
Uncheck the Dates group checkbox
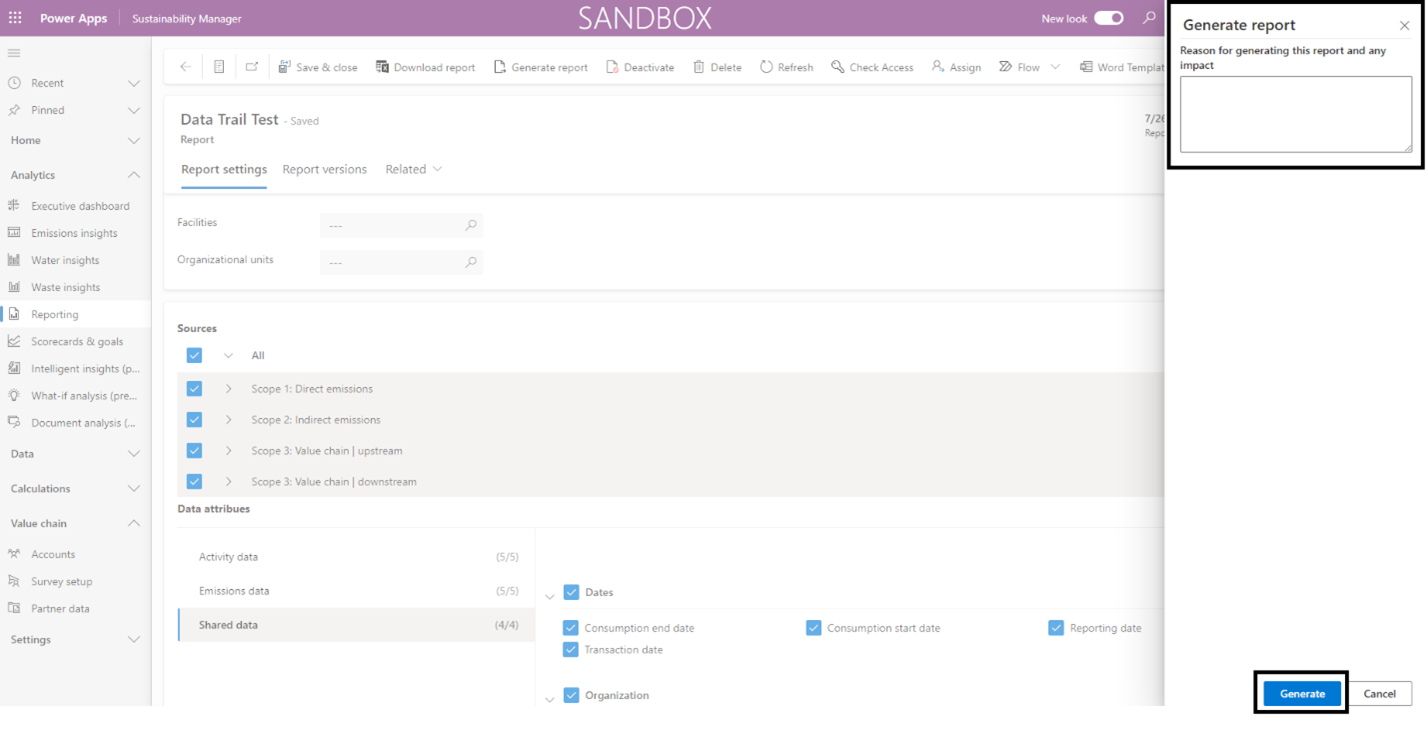[x=571, y=592]
